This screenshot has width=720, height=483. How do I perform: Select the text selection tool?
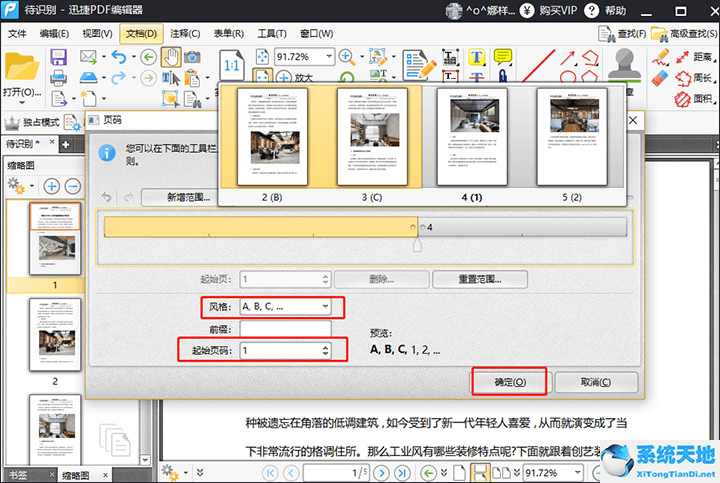[171, 78]
